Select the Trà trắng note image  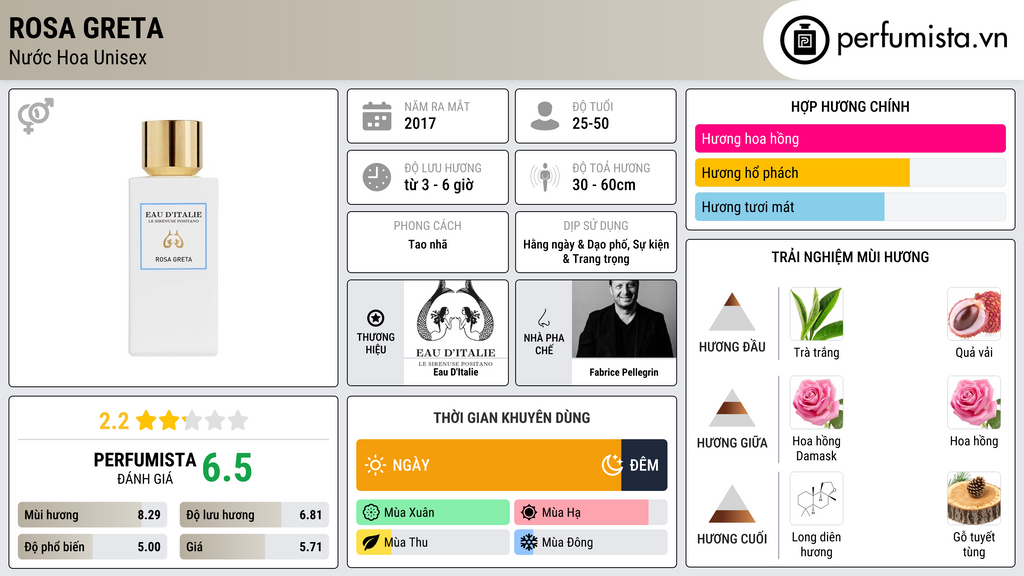click(x=816, y=314)
